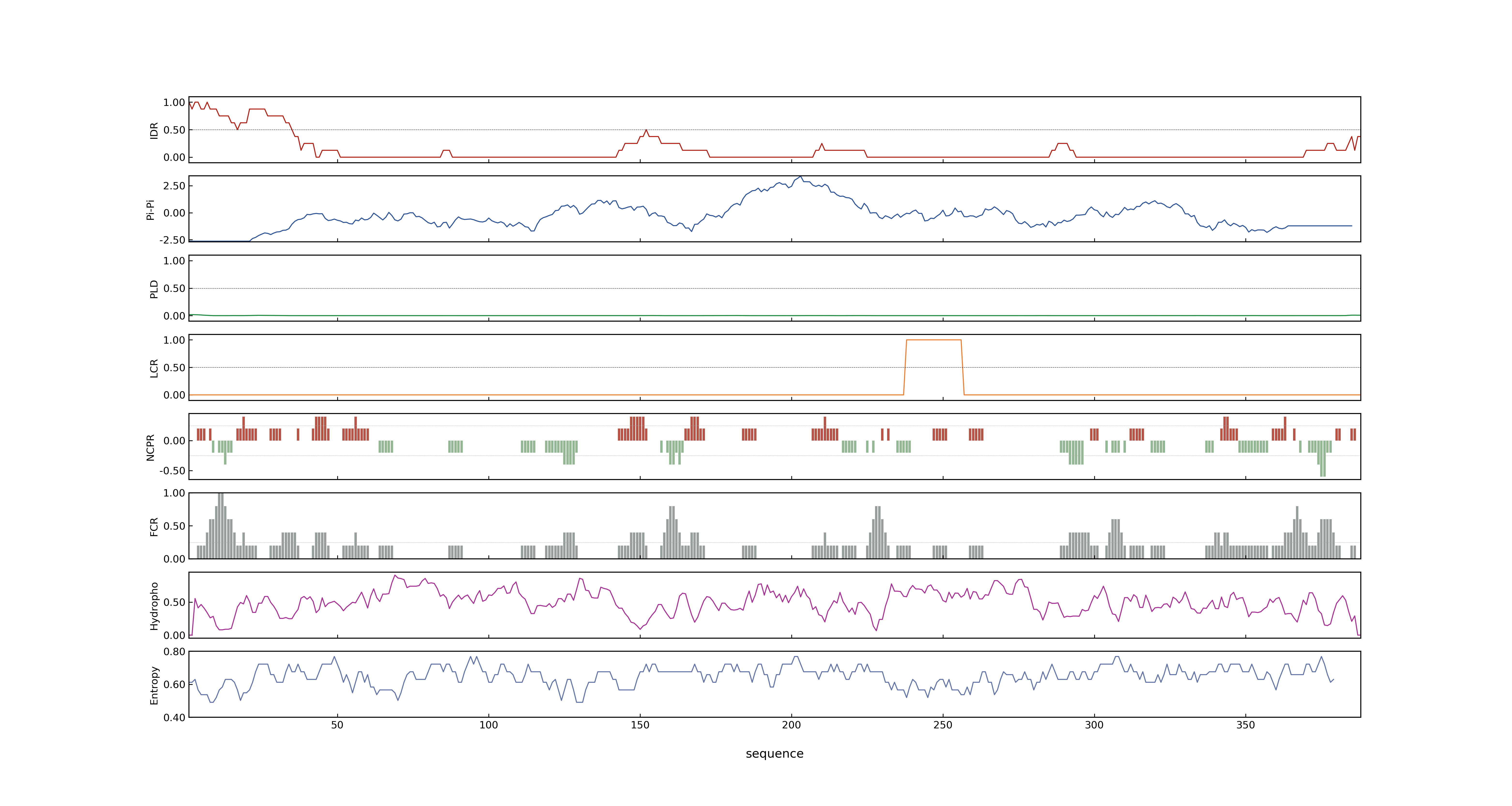The image size is (1512, 806).
Task: Click the x-axis tick label 150
Action: 640,725
